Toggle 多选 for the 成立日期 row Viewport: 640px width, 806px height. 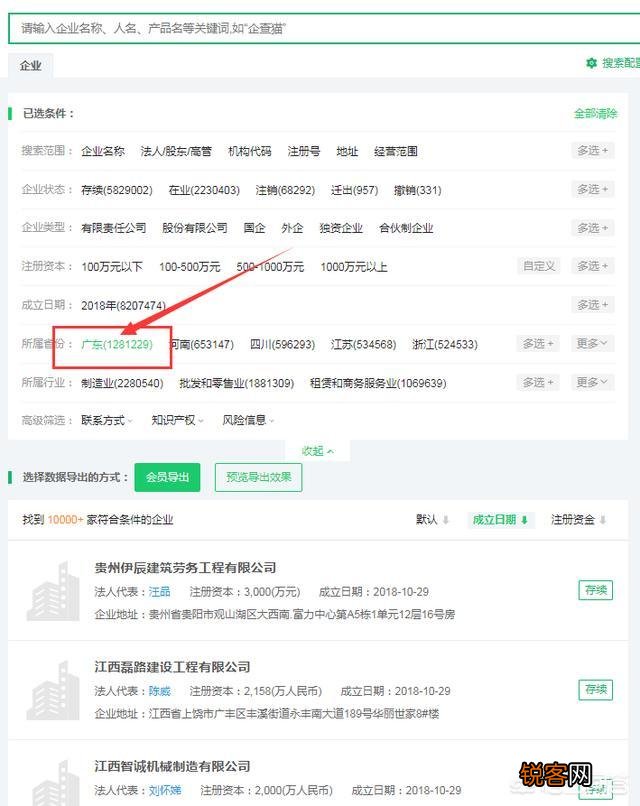(x=593, y=305)
